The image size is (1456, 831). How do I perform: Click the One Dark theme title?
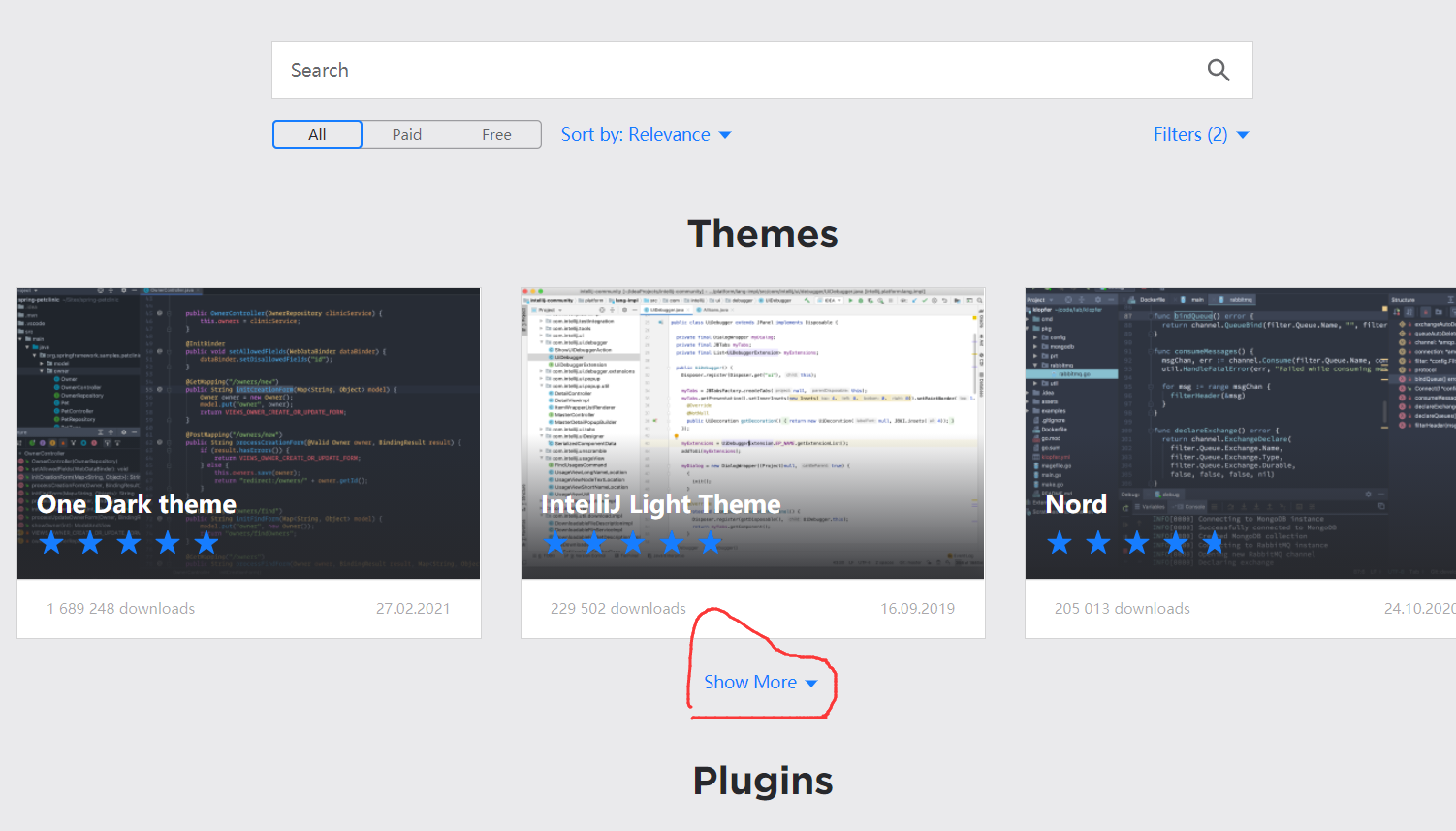pos(137,504)
